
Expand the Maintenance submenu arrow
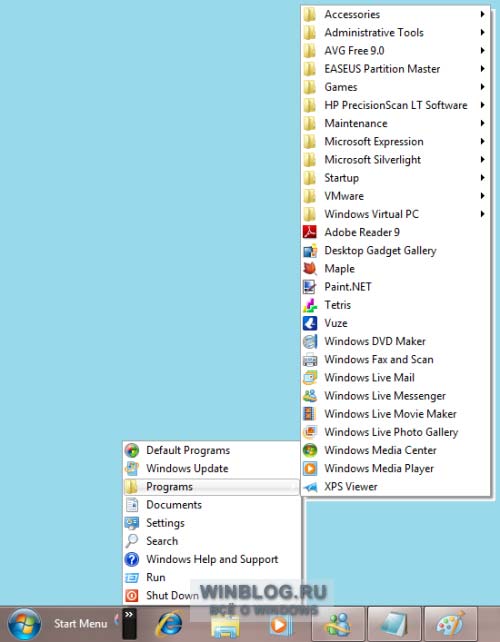tap(482, 123)
